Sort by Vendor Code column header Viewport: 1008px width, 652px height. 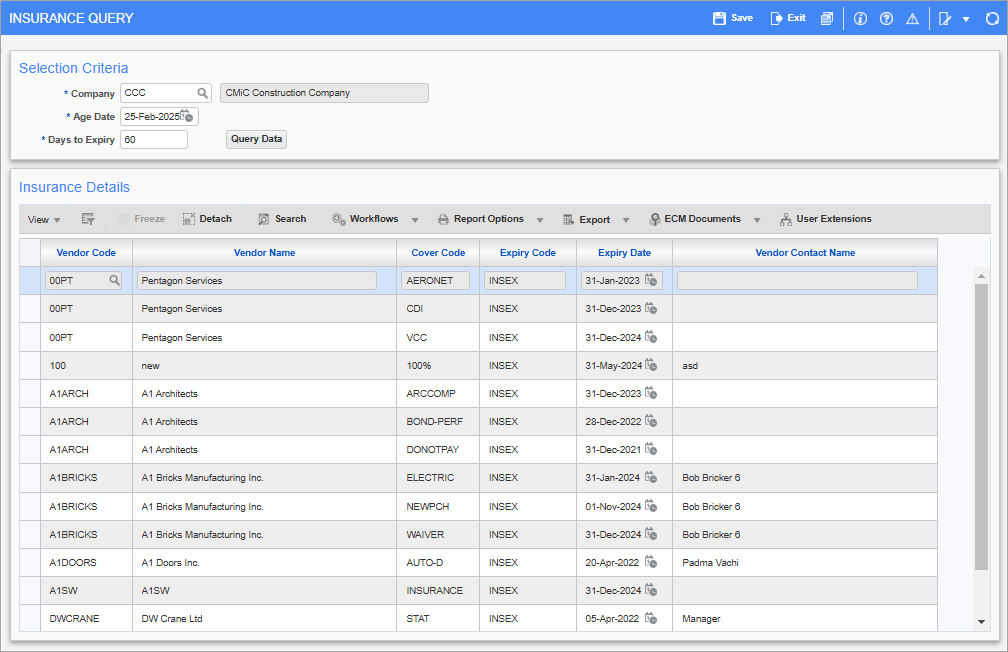[86, 253]
